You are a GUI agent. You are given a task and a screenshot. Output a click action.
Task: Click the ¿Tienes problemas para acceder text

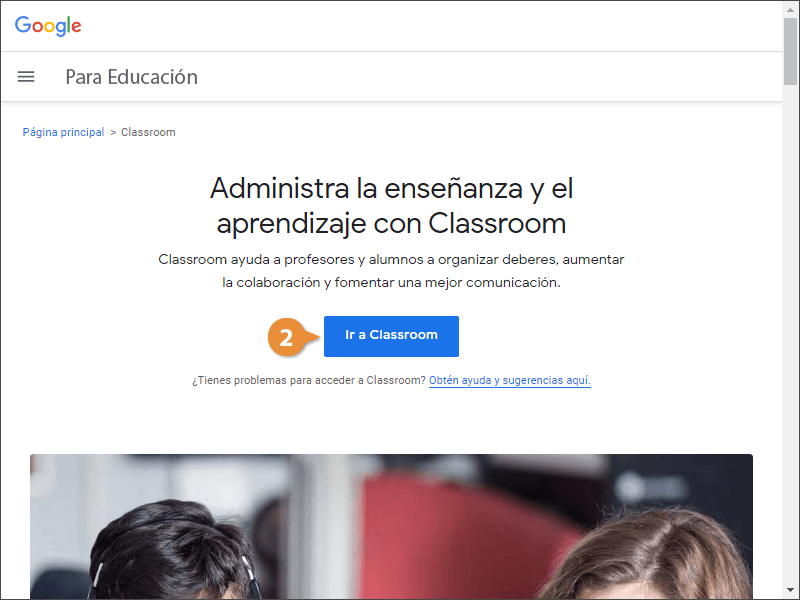click(309, 381)
